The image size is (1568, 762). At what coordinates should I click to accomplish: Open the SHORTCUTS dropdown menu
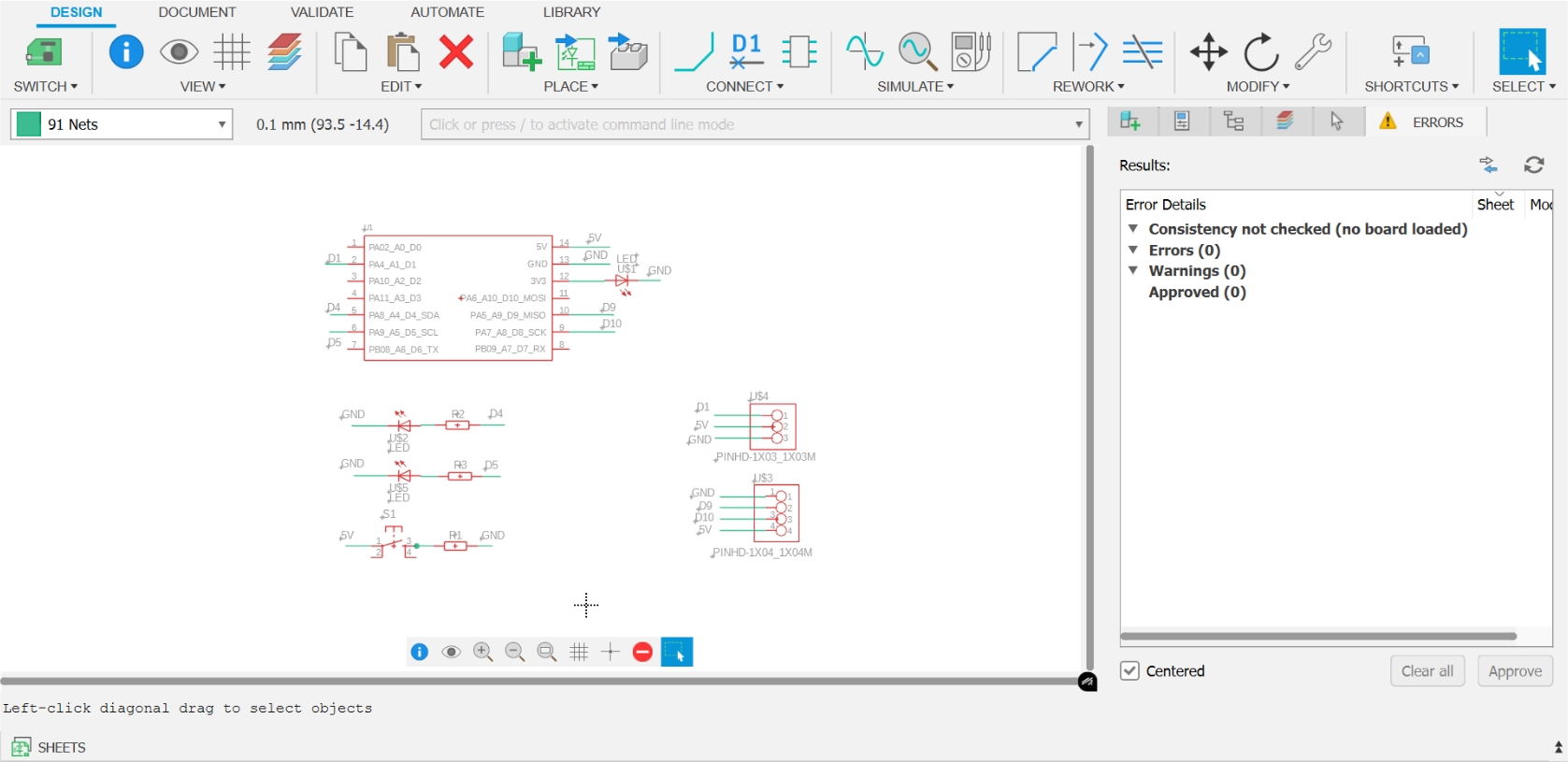(1411, 86)
